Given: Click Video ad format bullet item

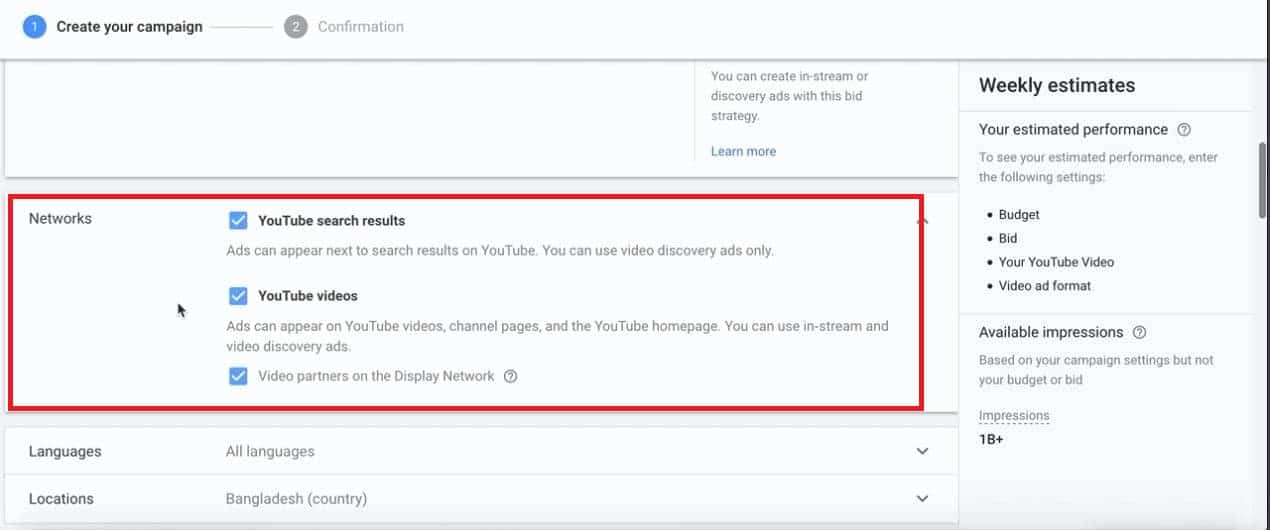Looking at the screenshot, I should pyautogui.click(x=1045, y=286).
